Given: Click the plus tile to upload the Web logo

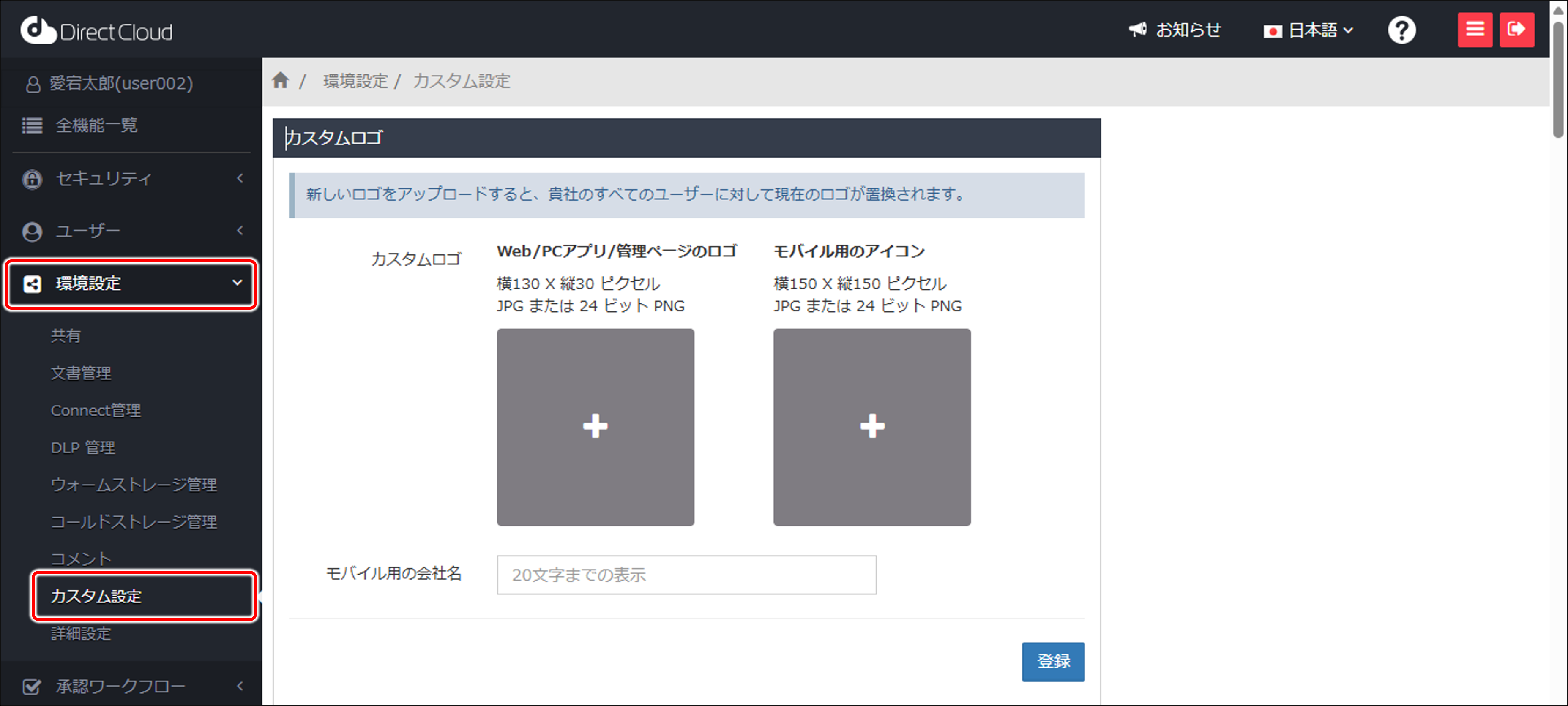Looking at the screenshot, I should click(596, 426).
